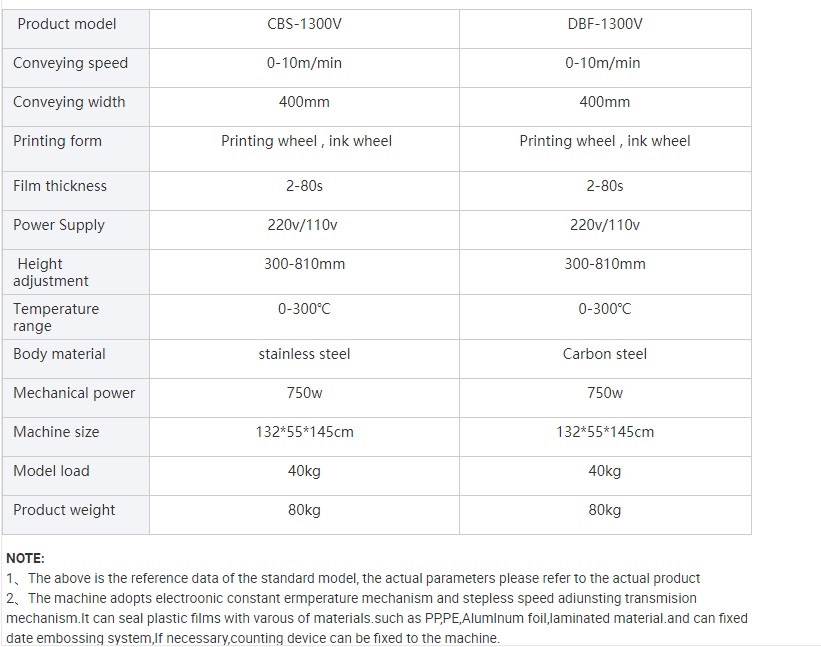821x647 pixels.
Task: Select the Film thickness label
Action: coord(60,186)
